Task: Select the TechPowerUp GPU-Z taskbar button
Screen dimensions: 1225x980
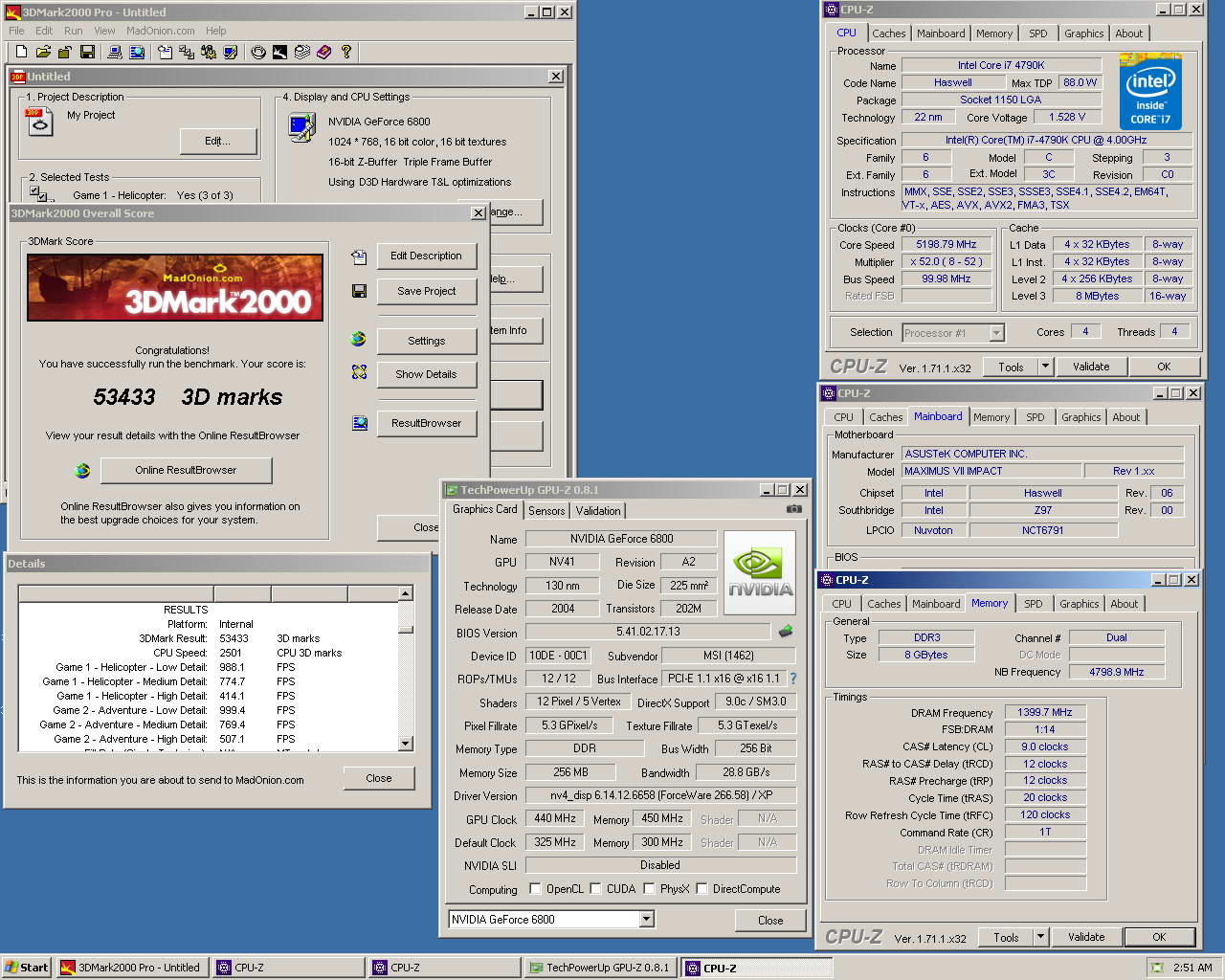Action: click(x=600, y=968)
